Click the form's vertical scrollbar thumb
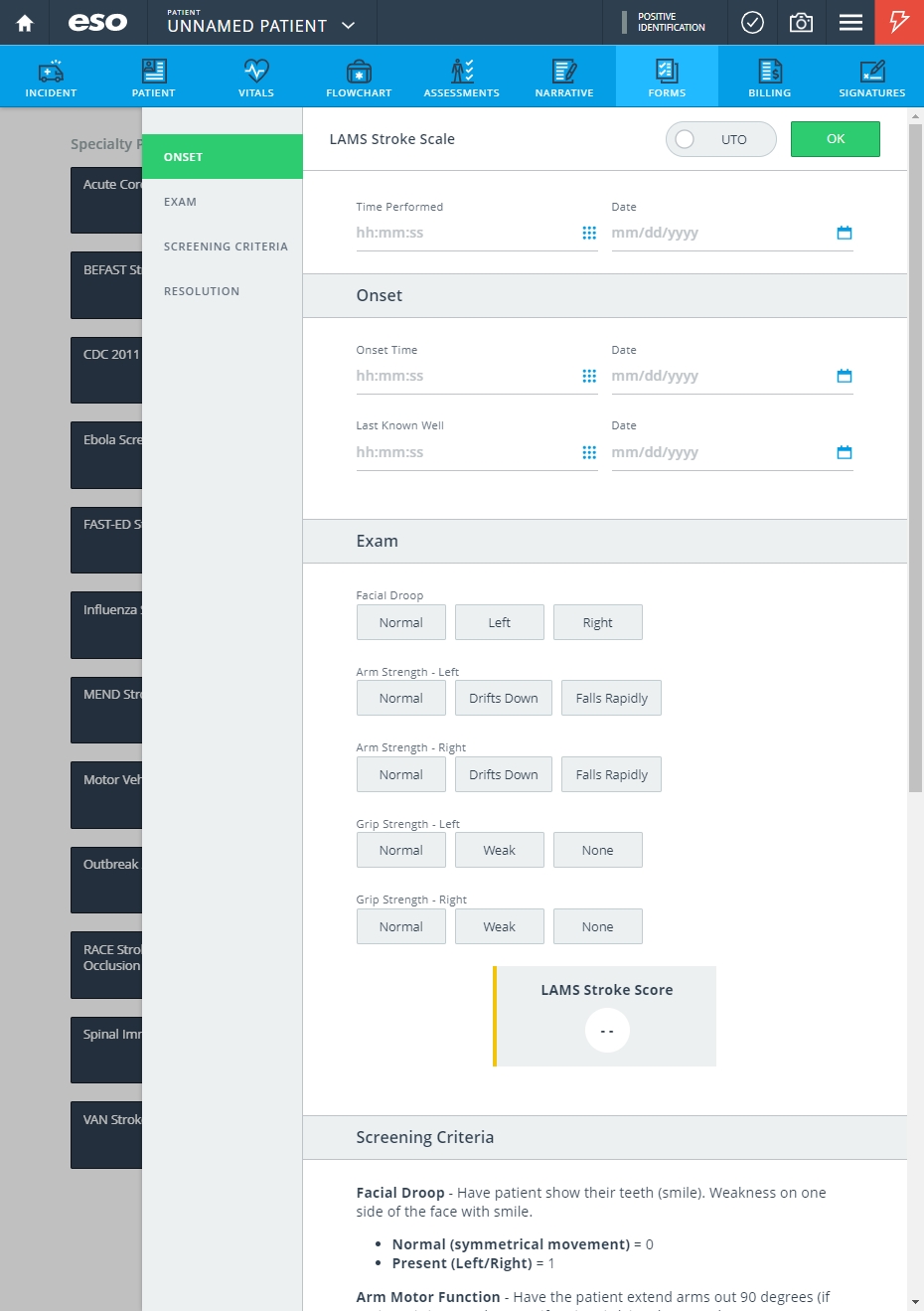Viewport: 924px width, 1311px height. [915, 457]
